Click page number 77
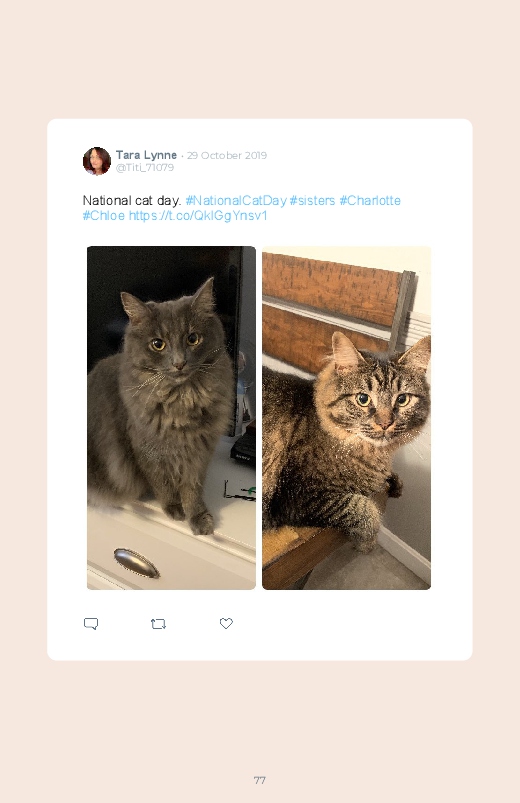This screenshot has height=803, width=520. point(260,780)
